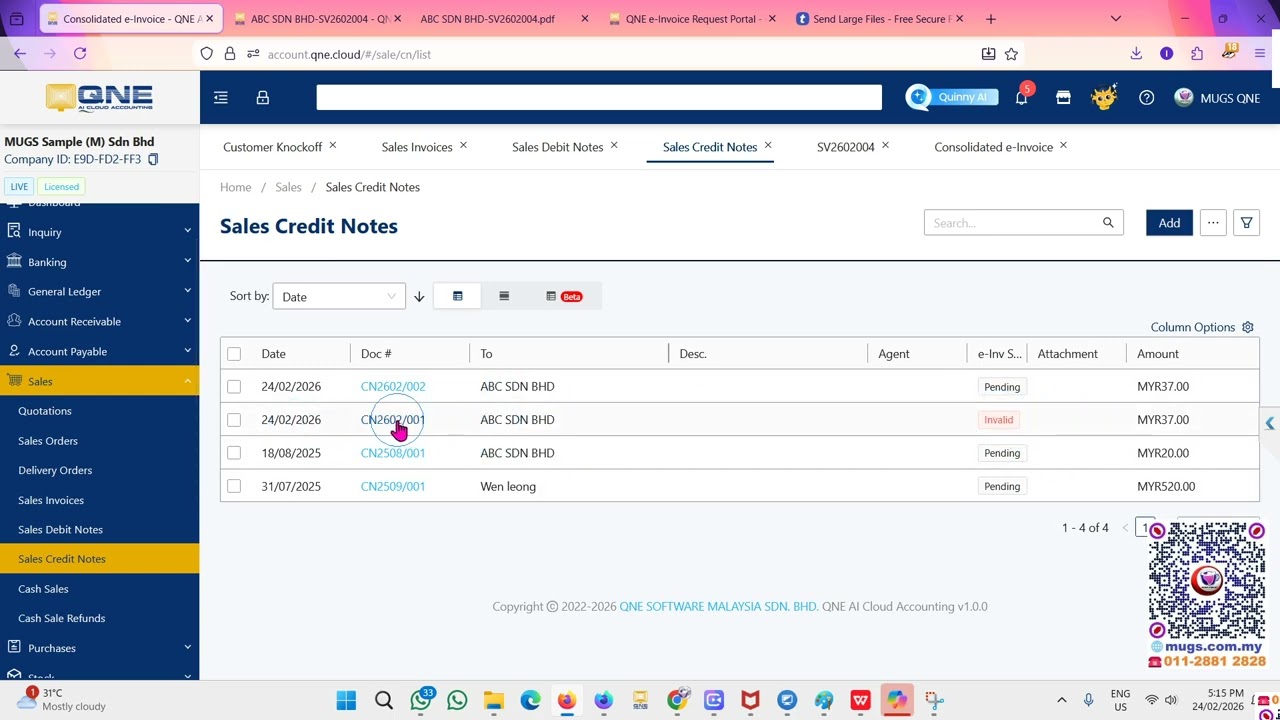
Task: Click the search magnifier icon
Action: (x=1108, y=223)
